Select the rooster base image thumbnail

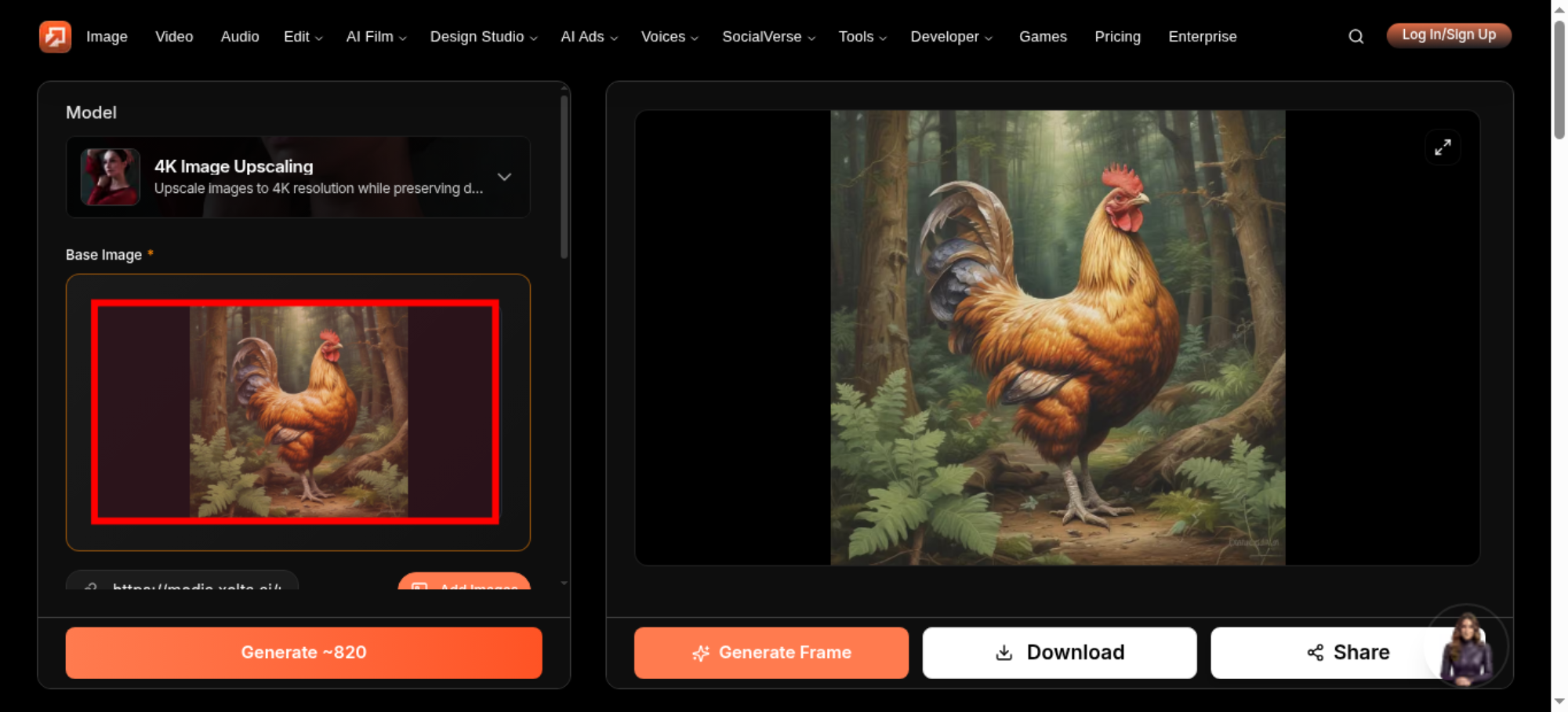(x=295, y=412)
